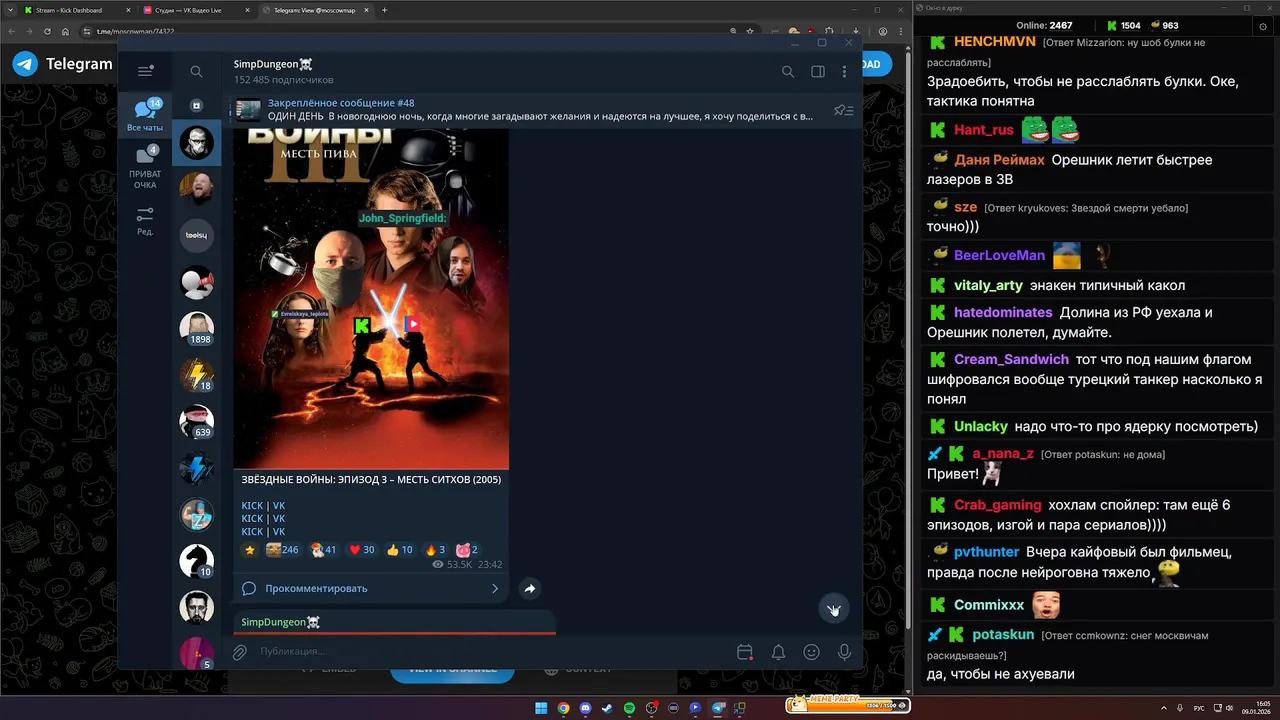This screenshot has height=720, width=1280.
Task: Click the heart reaction with 30
Action: click(361, 550)
